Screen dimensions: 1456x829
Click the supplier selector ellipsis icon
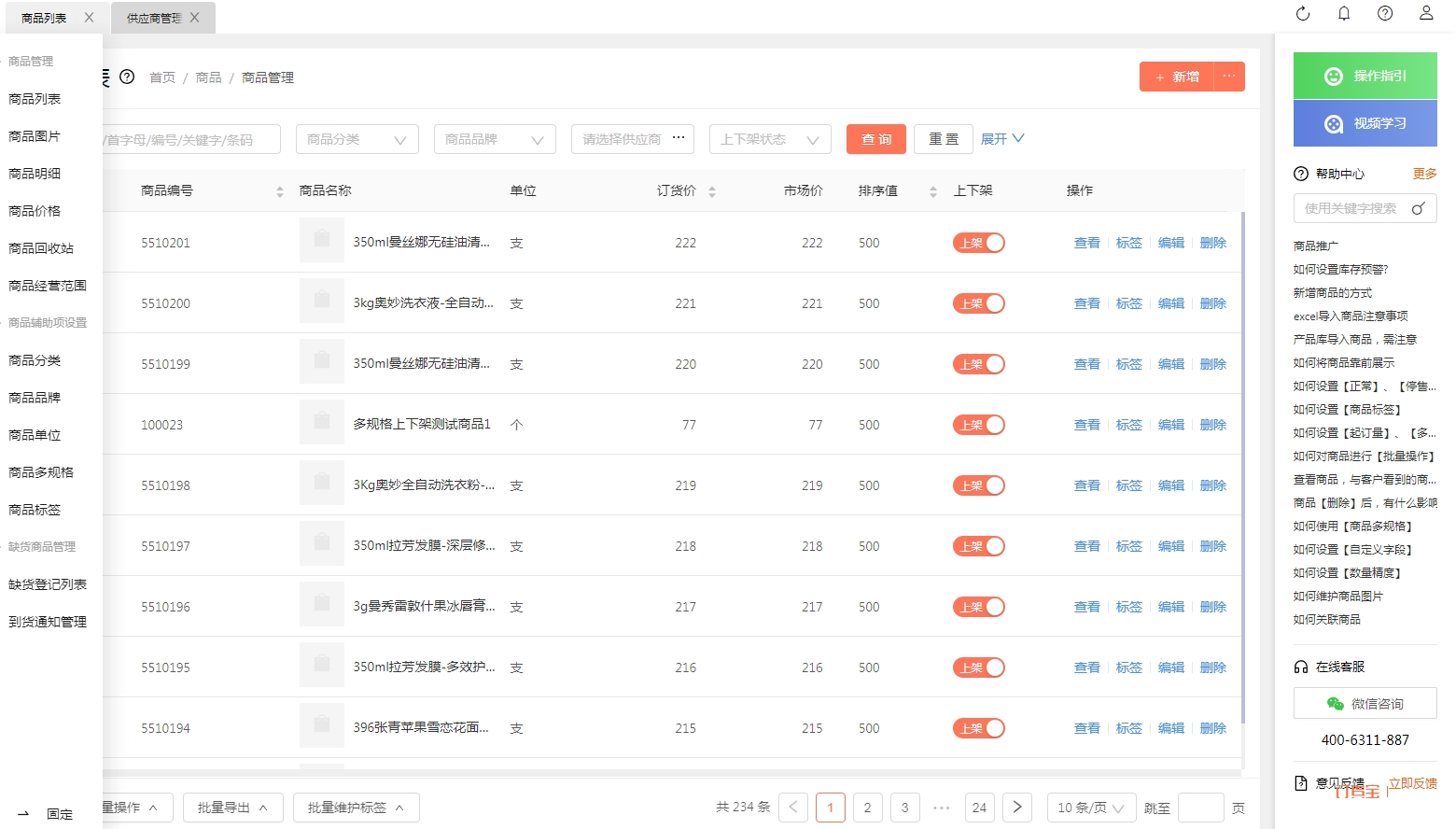pos(679,138)
